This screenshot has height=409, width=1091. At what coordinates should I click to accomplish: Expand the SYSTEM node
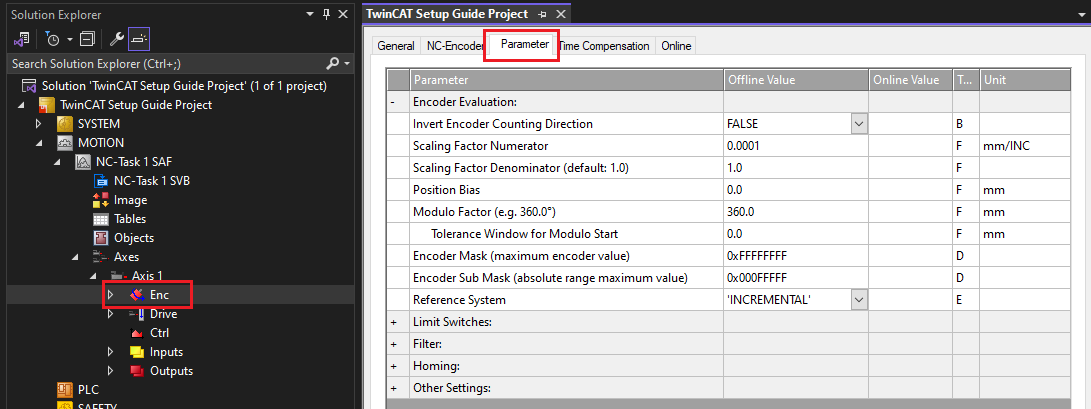(x=39, y=124)
